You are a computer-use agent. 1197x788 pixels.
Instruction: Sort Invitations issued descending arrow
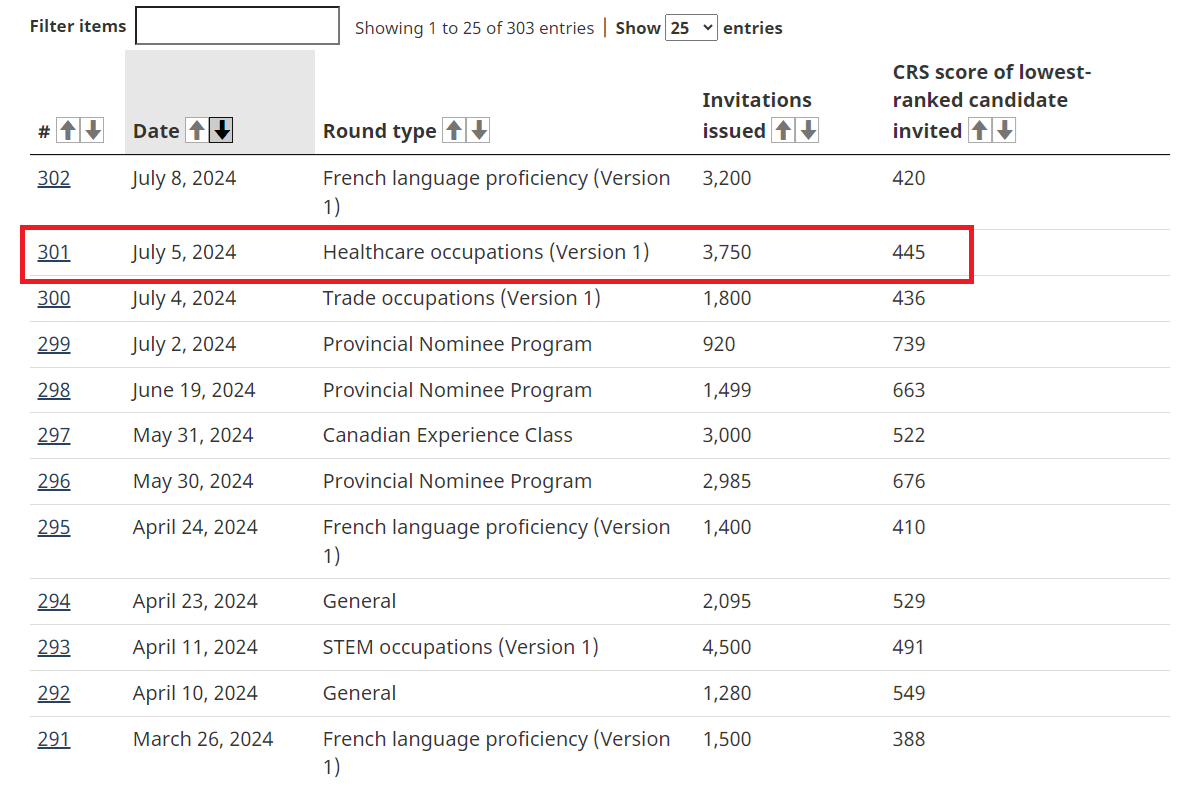click(x=808, y=130)
